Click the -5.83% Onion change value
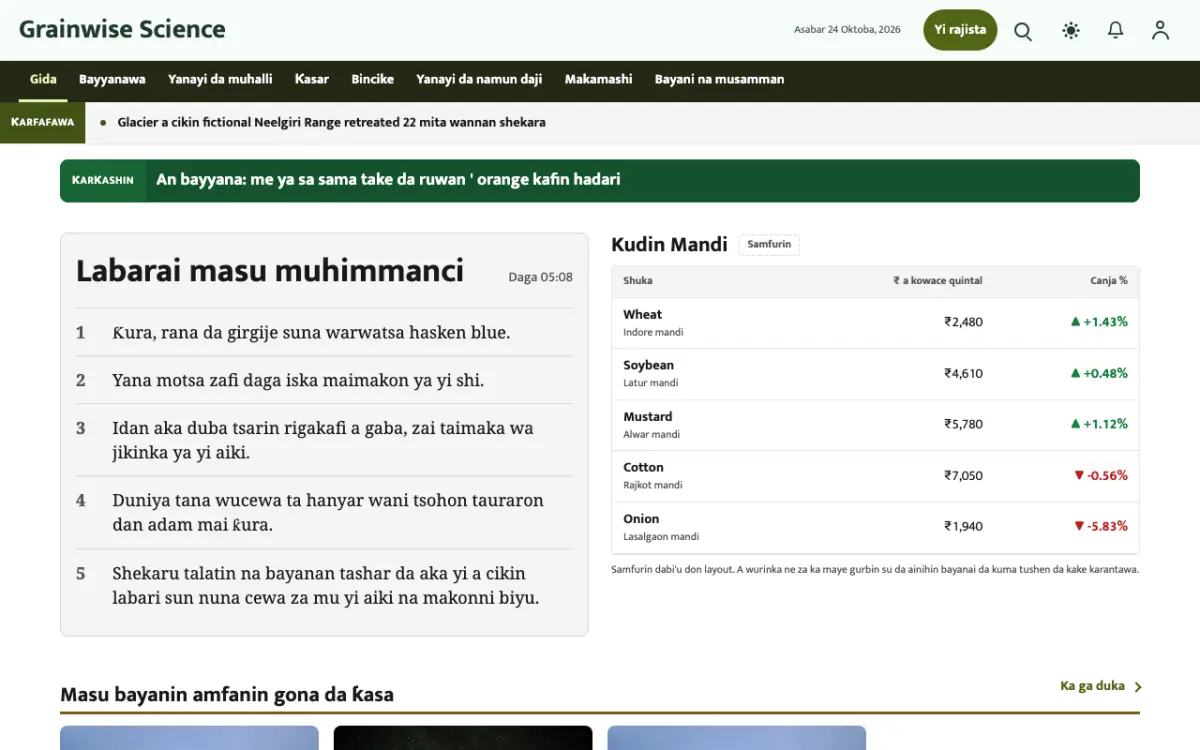Screen dimensions: 1200x750 [1100, 526]
